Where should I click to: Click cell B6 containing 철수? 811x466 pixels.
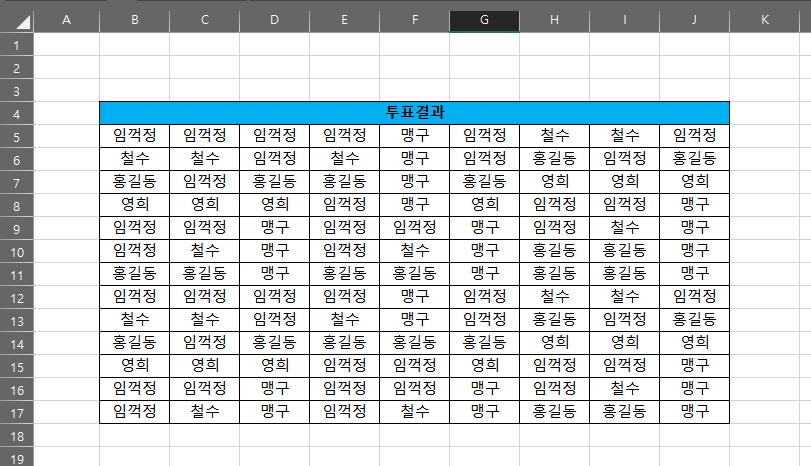(x=134, y=159)
